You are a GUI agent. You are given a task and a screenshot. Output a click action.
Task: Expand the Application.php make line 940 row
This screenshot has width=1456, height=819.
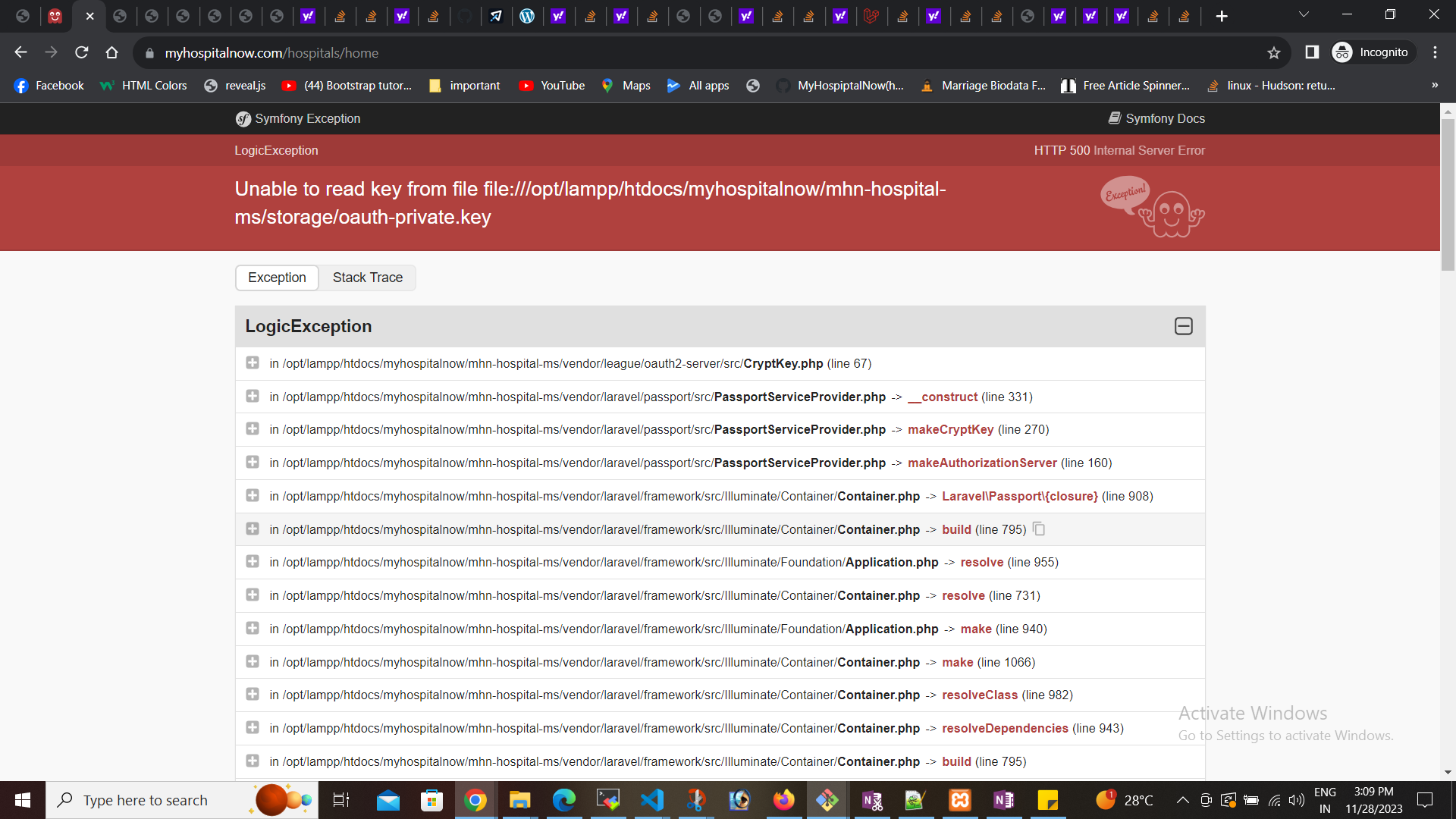point(253,629)
